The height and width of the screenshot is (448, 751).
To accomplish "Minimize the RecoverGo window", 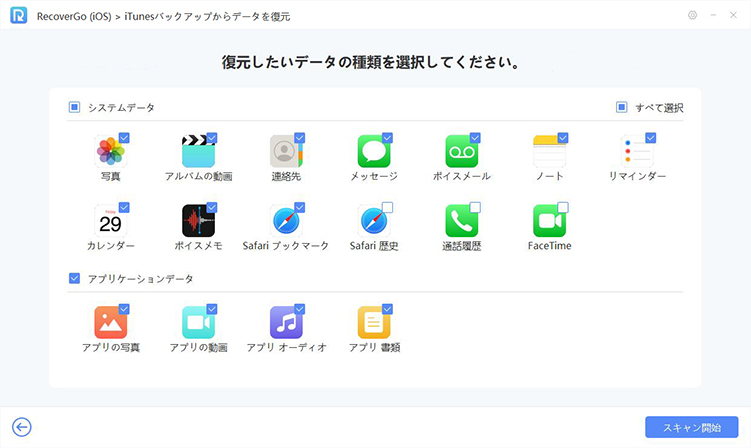I will click(713, 15).
